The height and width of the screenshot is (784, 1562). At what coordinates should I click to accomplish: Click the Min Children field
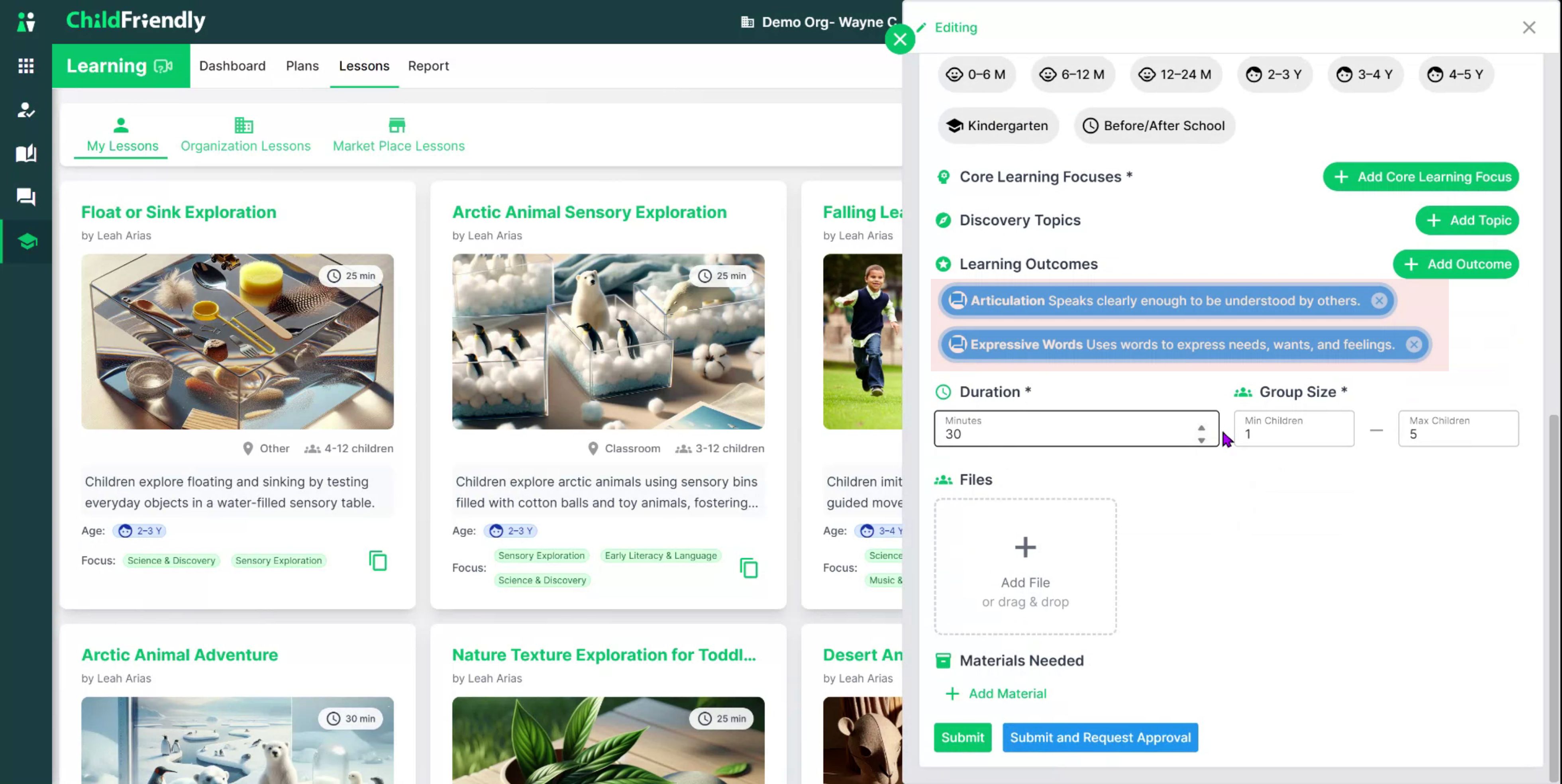click(x=1294, y=429)
